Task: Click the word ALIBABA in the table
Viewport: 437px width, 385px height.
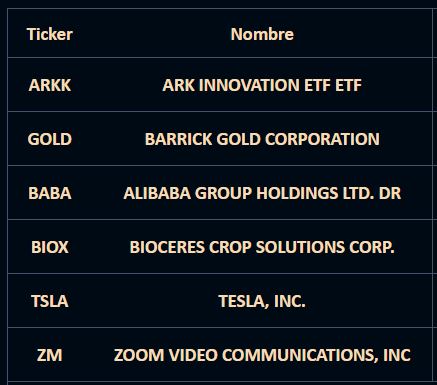Action: [157, 193]
